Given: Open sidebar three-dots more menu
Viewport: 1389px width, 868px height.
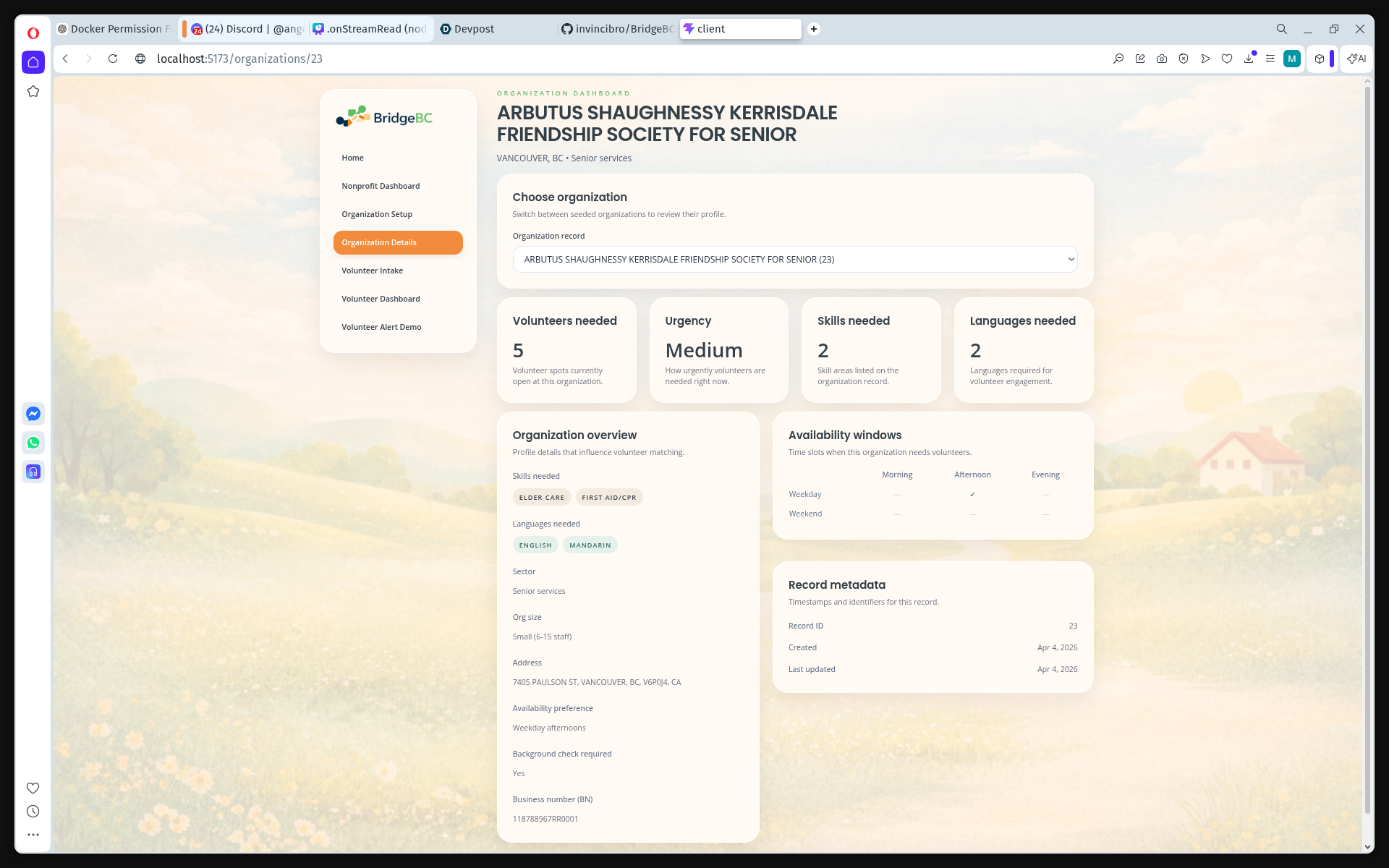Looking at the screenshot, I should (33, 835).
